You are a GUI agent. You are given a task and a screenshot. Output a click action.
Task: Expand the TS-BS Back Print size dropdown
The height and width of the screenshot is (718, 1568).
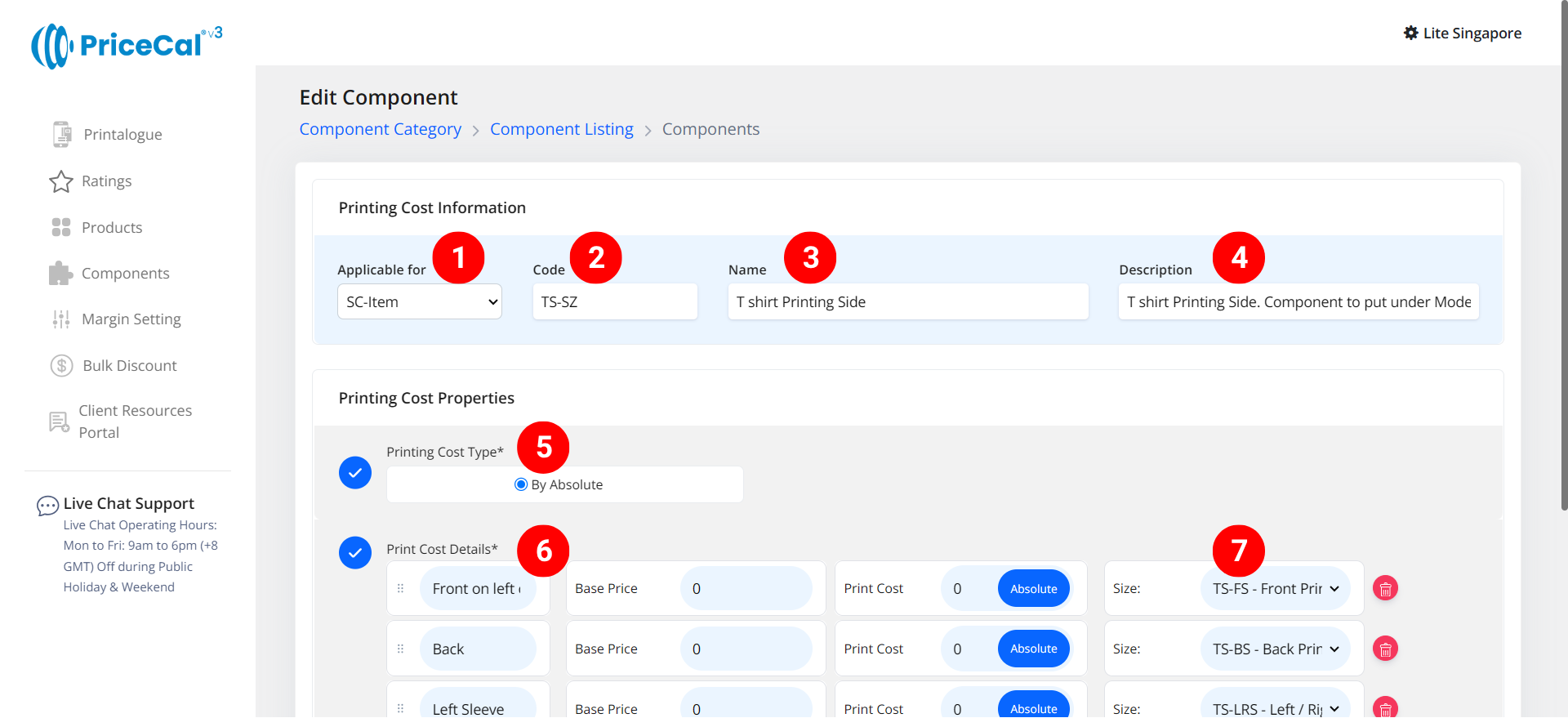[1275, 649]
